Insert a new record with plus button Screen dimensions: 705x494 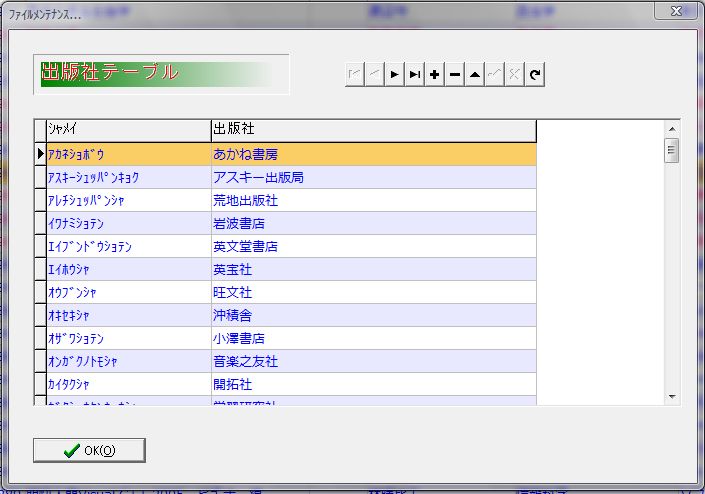435,75
